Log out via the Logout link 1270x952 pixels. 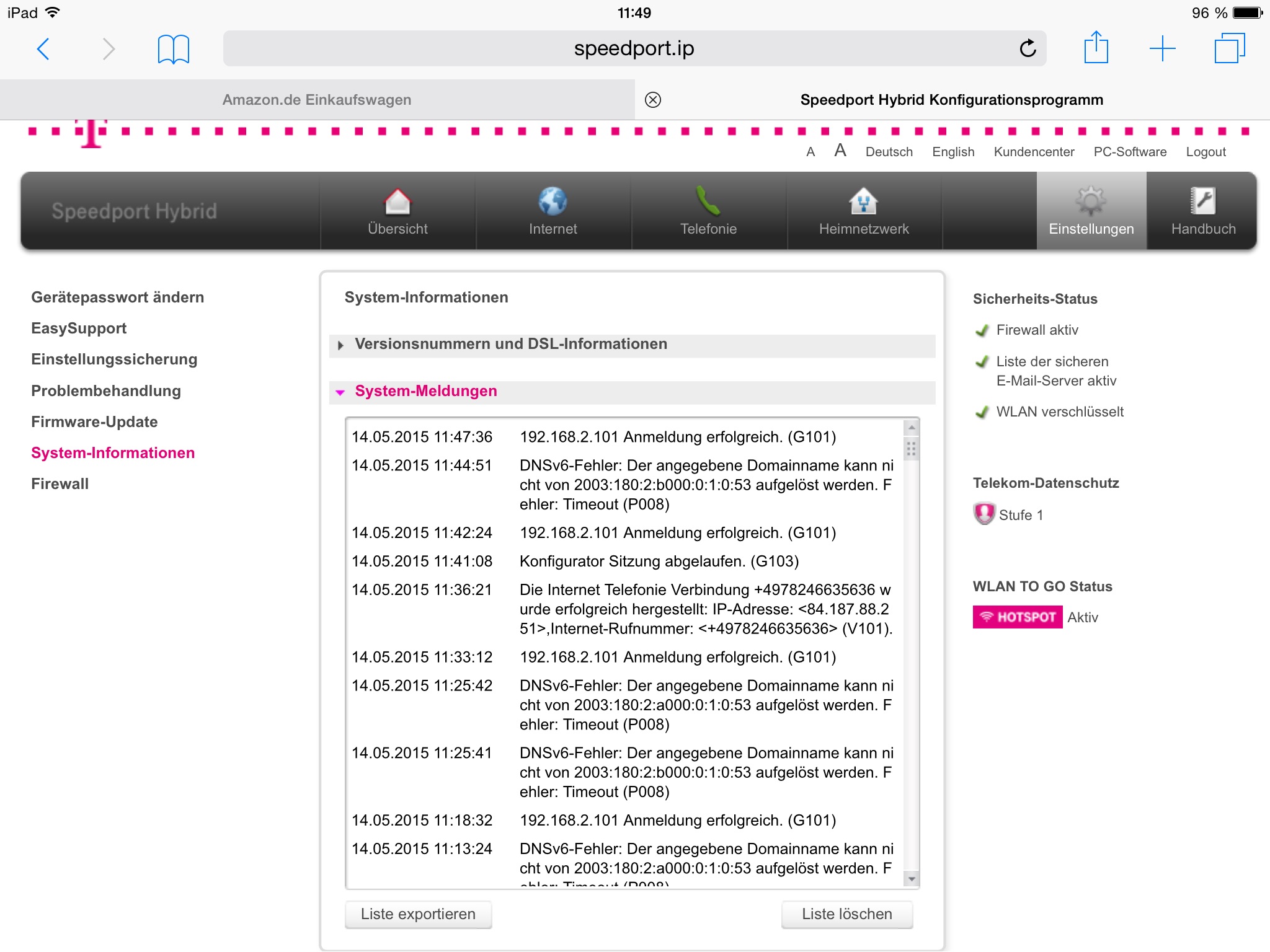click(x=1206, y=152)
